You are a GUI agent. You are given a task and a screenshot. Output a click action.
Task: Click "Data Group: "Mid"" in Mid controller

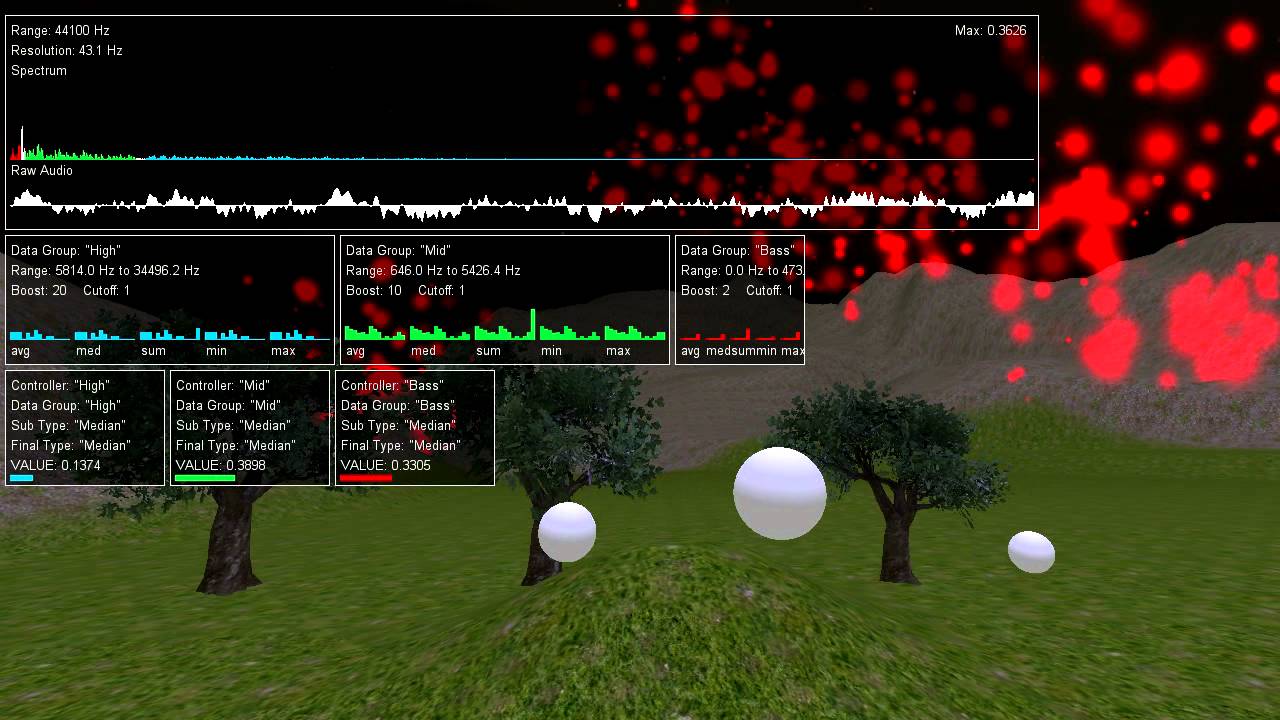point(228,406)
